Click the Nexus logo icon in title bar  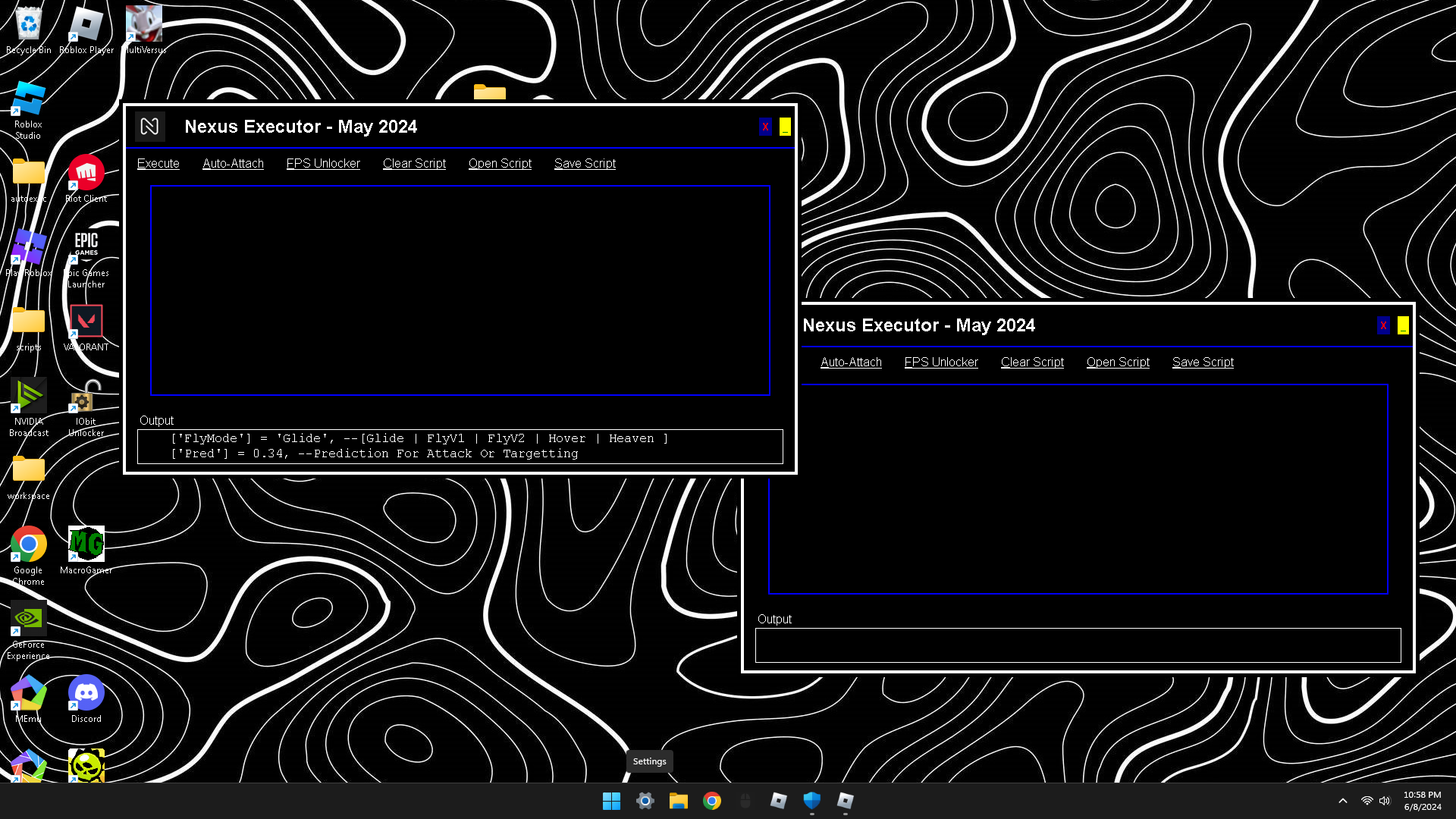(x=149, y=127)
